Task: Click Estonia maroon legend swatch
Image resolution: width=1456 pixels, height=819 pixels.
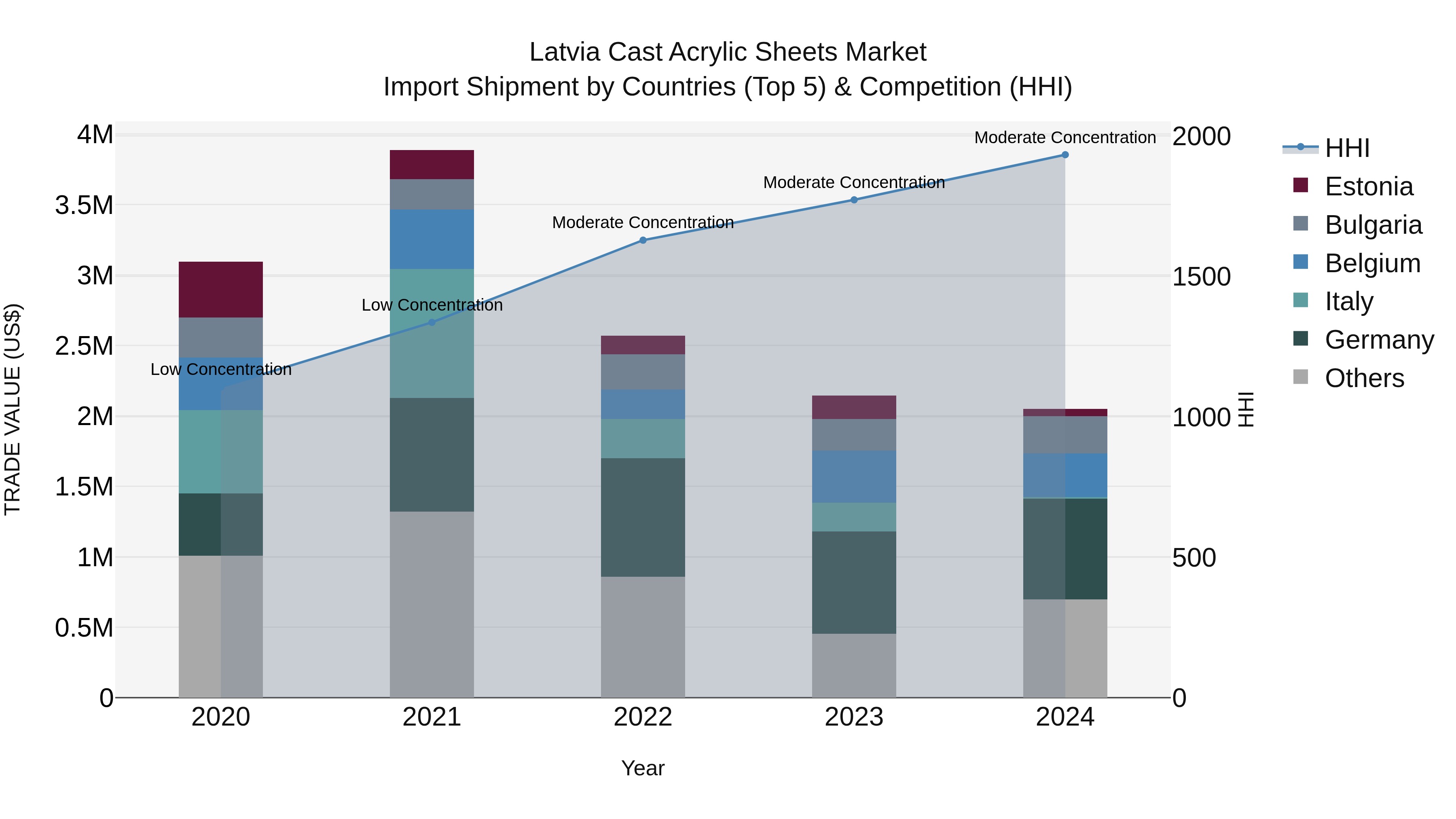Action: [x=1301, y=185]
